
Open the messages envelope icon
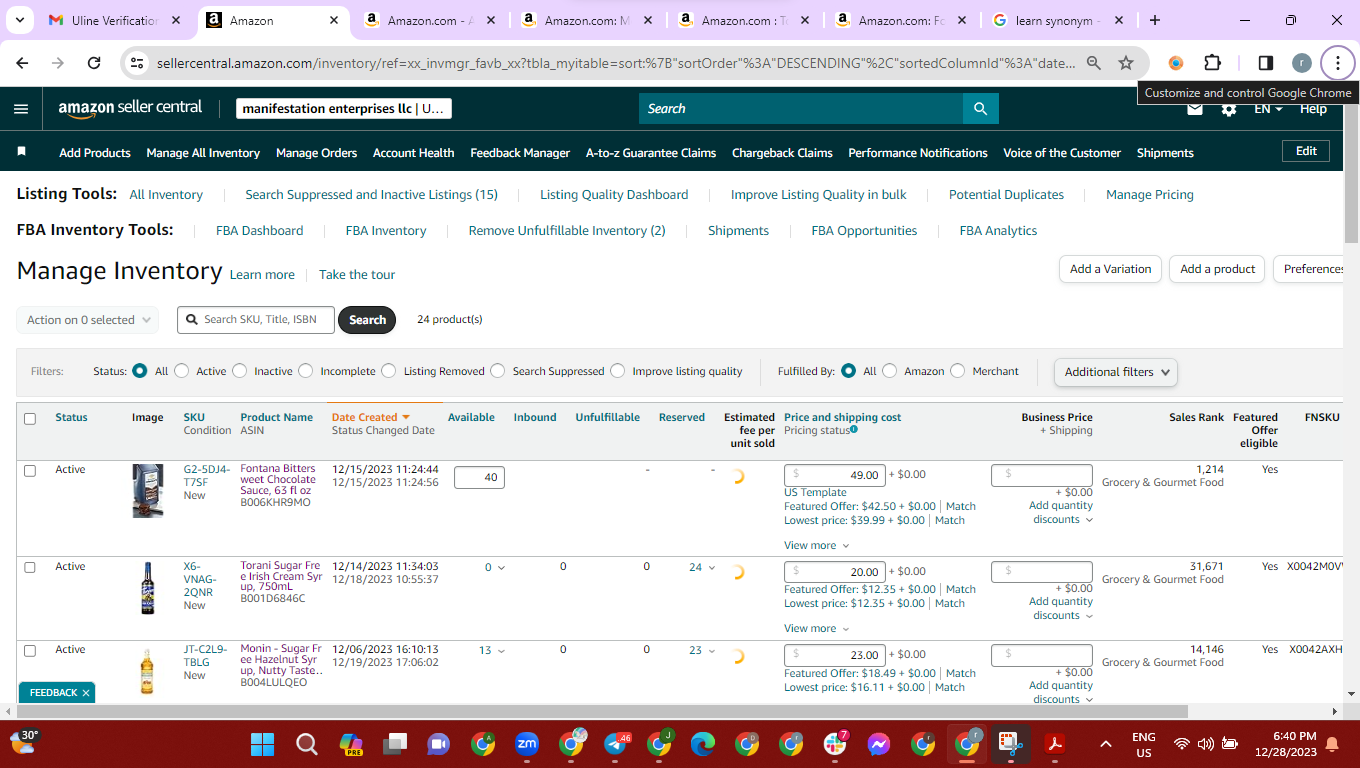point(1195,110)
